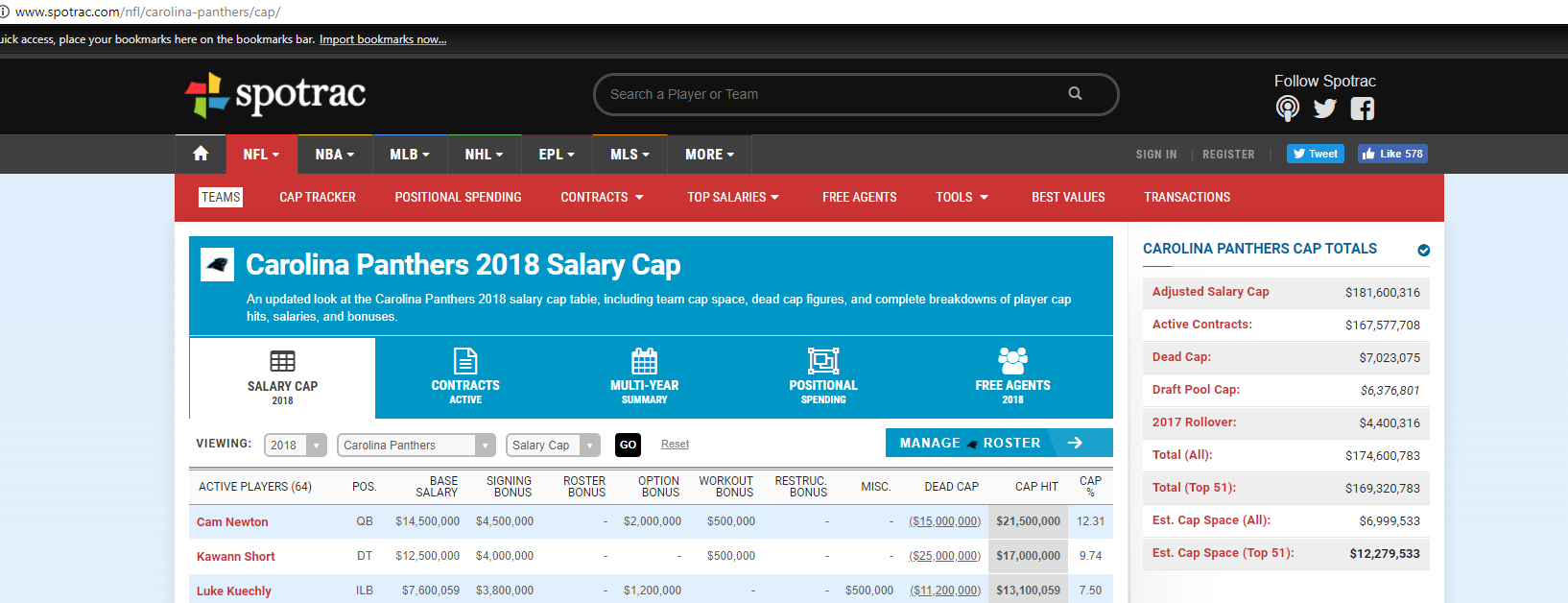This screenshot has width=1568, height=603.
Task: Click the search magnifying glass icon
Action: pyautogui.click(x=1075, y=94)
